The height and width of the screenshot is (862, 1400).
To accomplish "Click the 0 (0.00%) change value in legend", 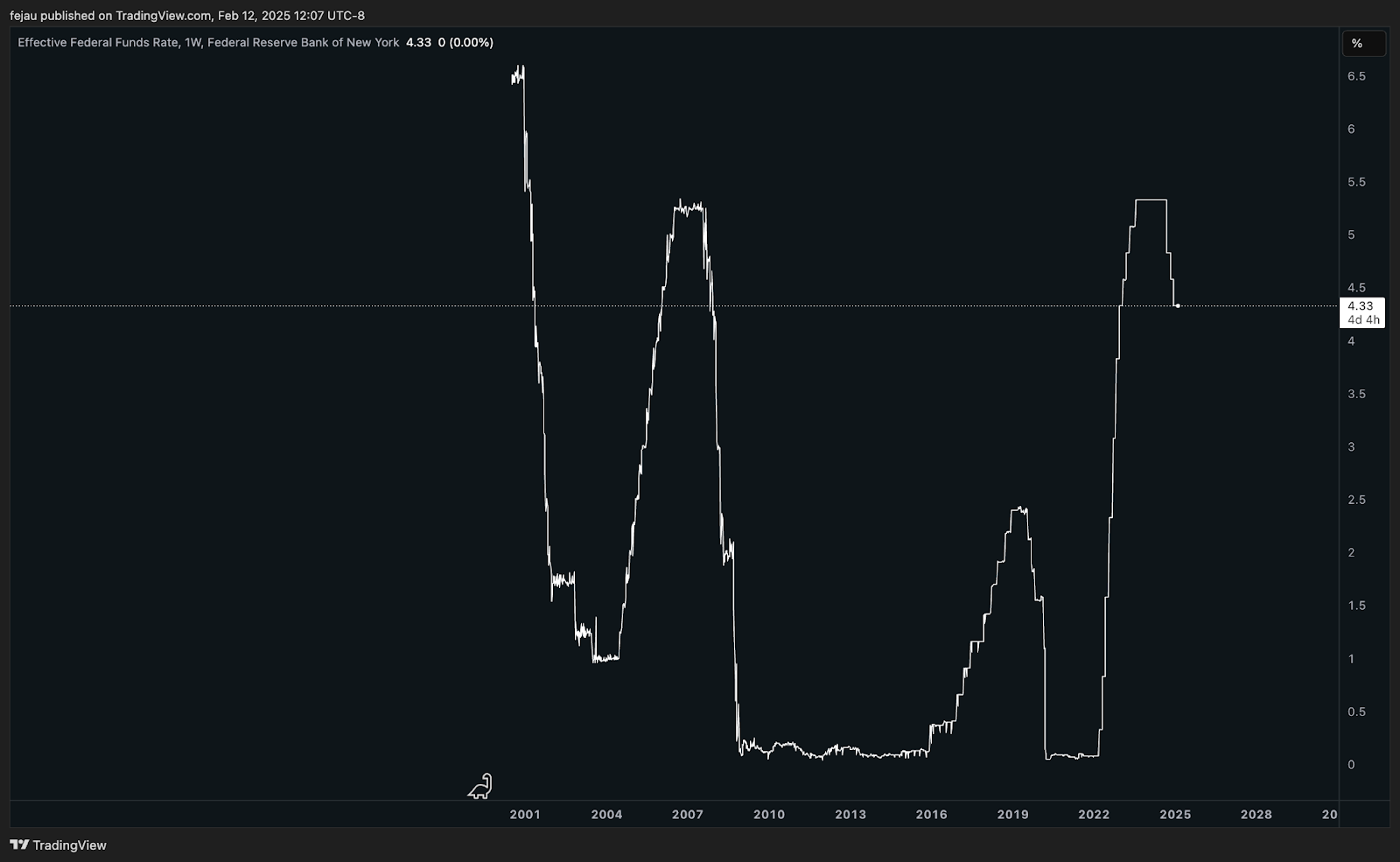I will (465, 42).
